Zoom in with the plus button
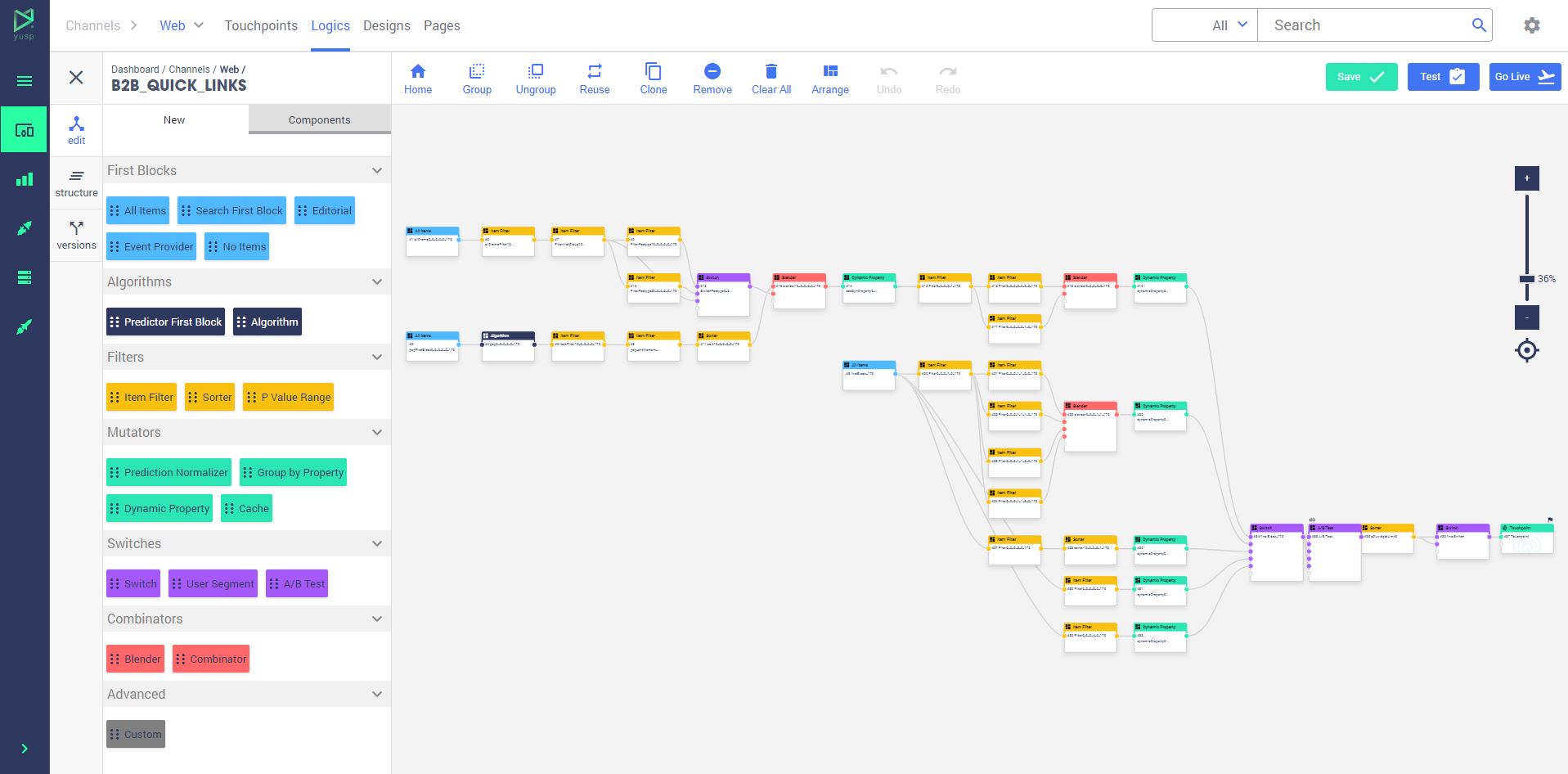Viewport: 1568px width, 774px height. click(1526, 178)
